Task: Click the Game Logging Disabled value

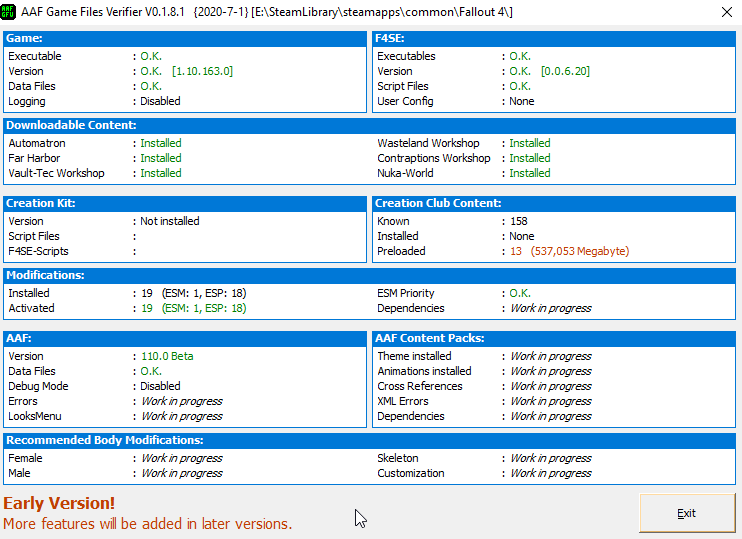Action: tap(160, 101)
